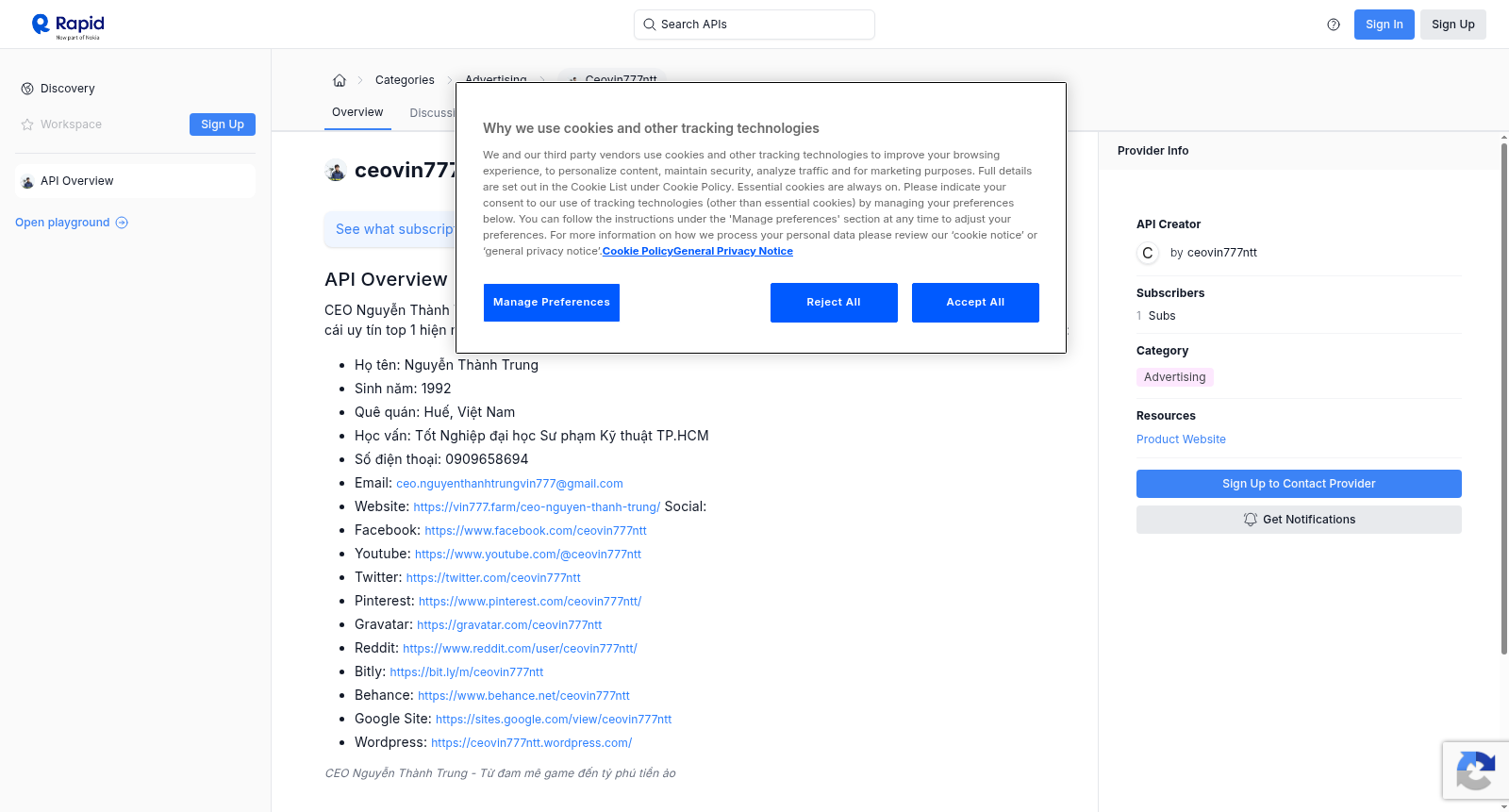This screenshot has height=812, width=1509.
Task: Click the sidebar Workspace Sign Up button
Action: 223,124
